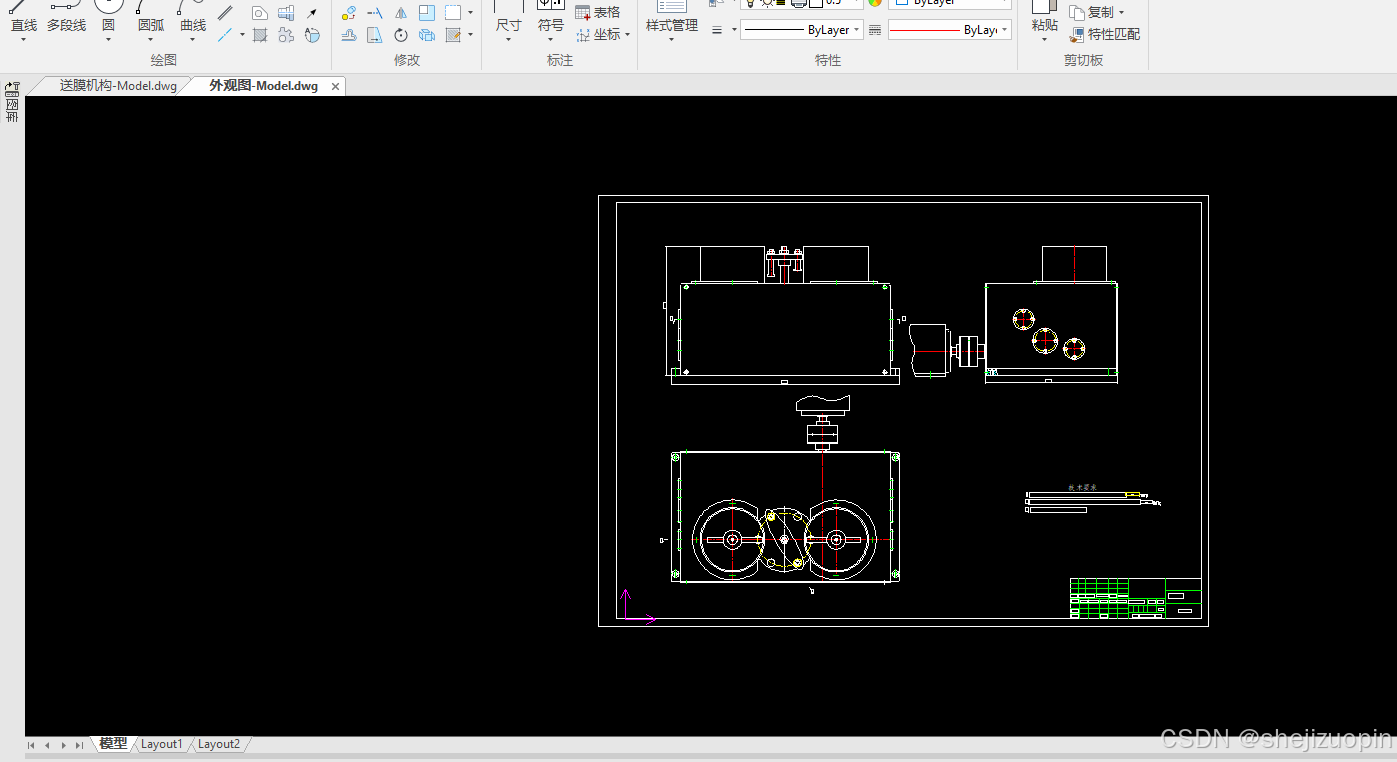
Task: Expand the 坐标 dropdown arrow
Action: pyautogui.click(x=628, y=35)
